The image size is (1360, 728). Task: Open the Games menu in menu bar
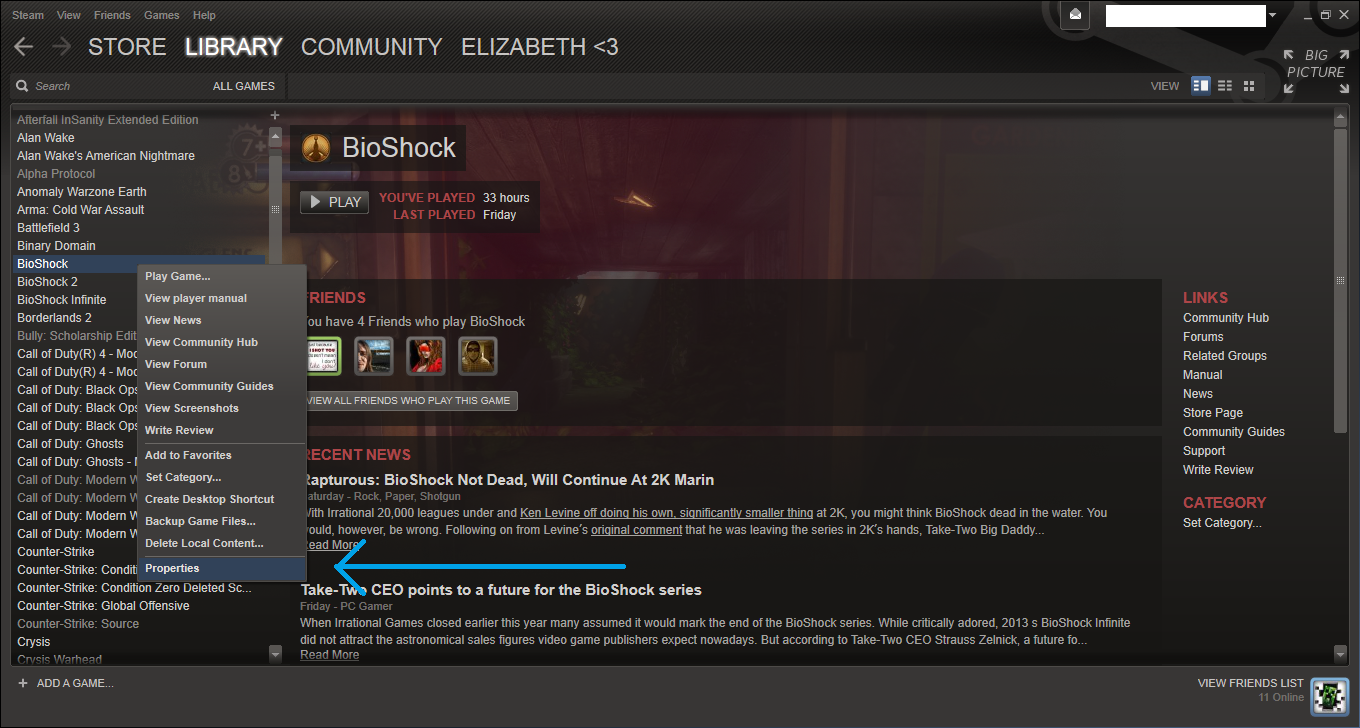pos(162,15)
